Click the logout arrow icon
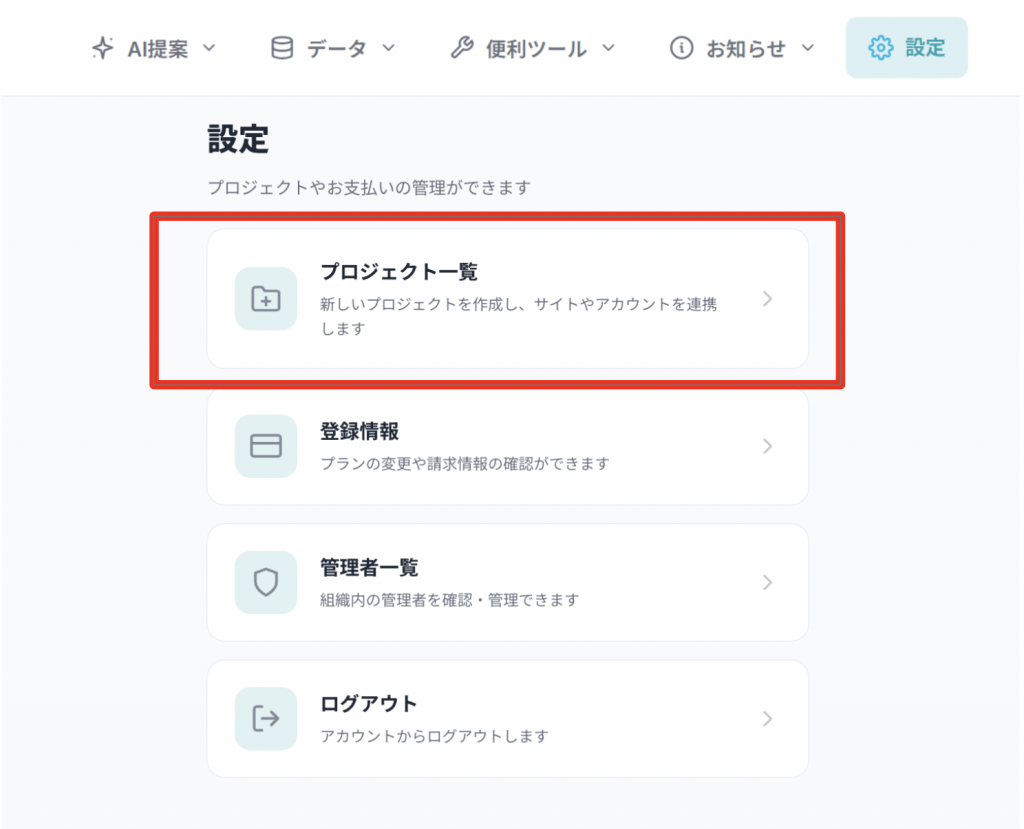The width and height of the screenshot is (1024, 829). tap(265, 718)
